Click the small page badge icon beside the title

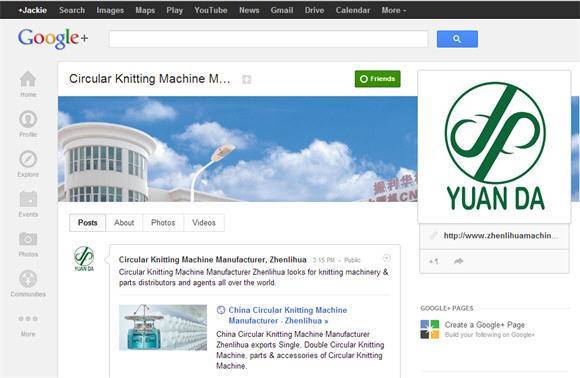[247, 79]
